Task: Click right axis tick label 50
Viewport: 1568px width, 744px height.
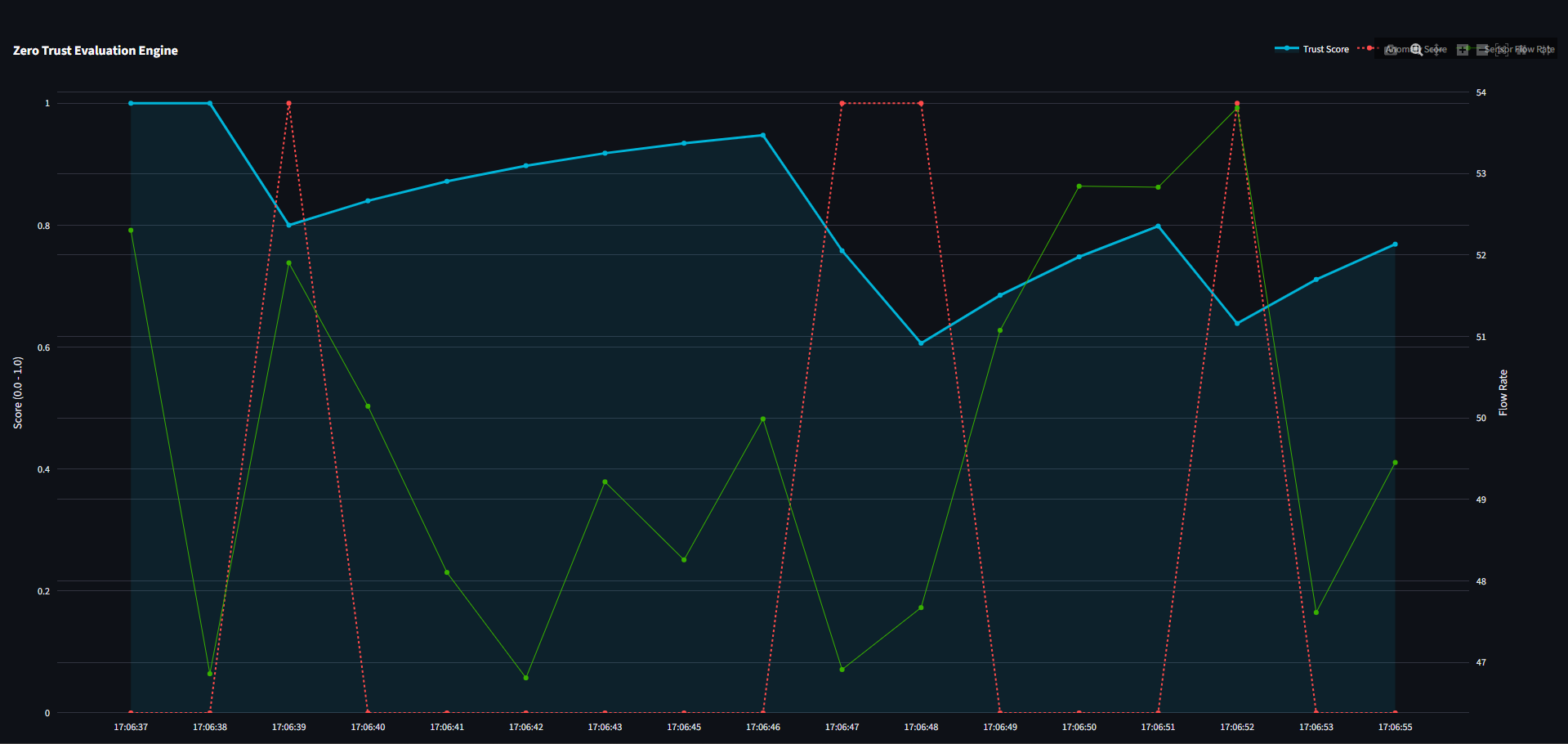Action: coord(1481,418)
